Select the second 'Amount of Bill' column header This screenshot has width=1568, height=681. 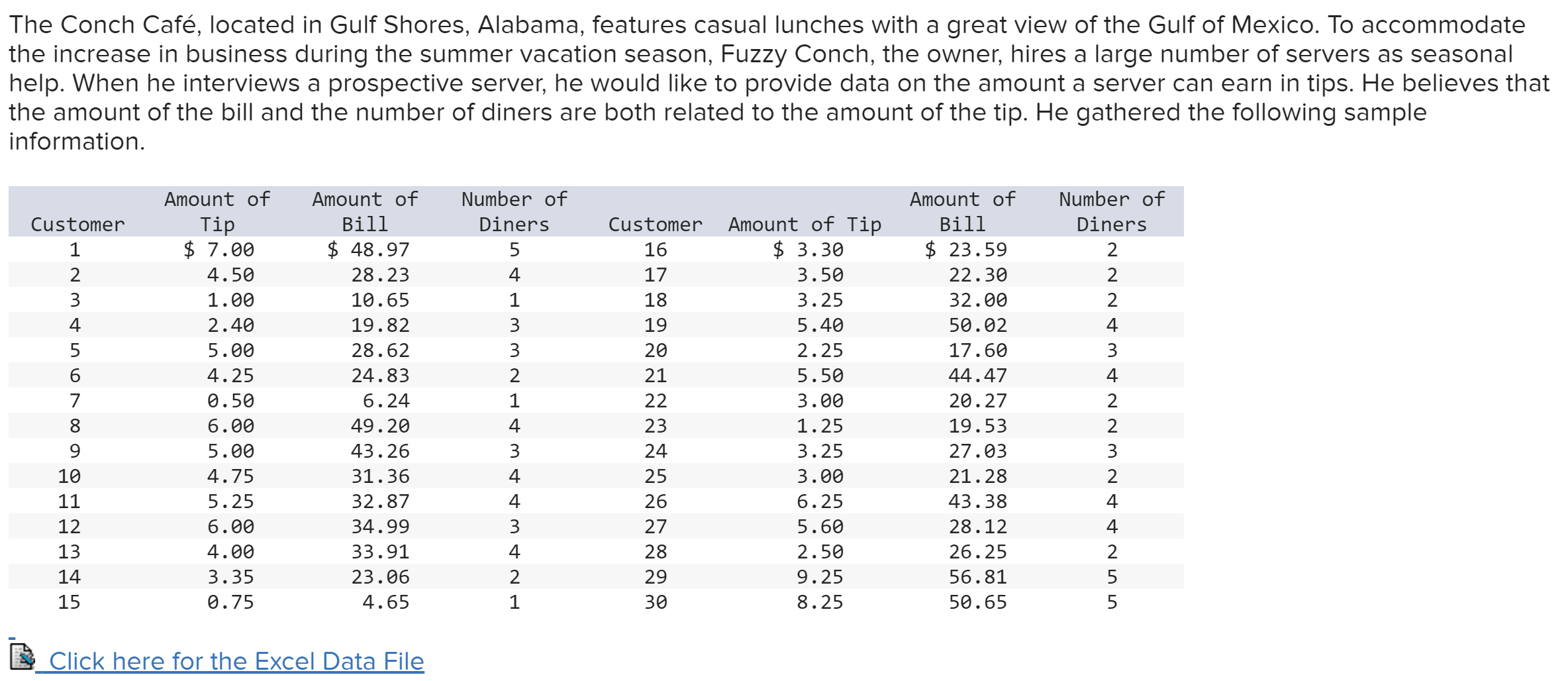[962, 212]
